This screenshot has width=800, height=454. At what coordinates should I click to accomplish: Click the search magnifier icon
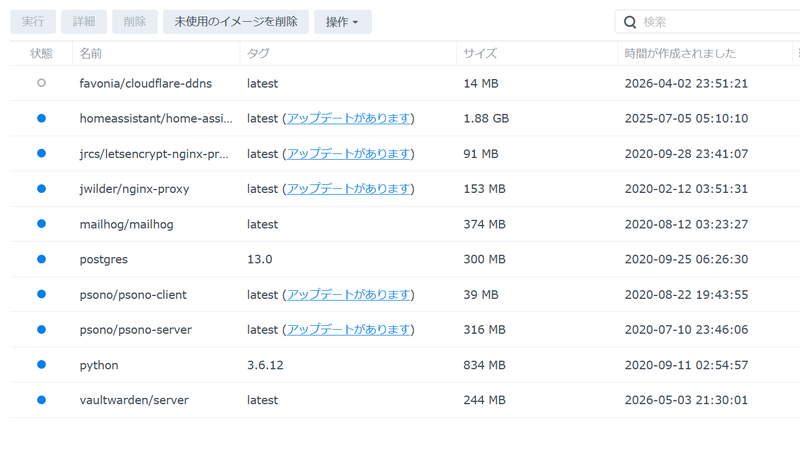pyautogui.click(x=630, y=22)
